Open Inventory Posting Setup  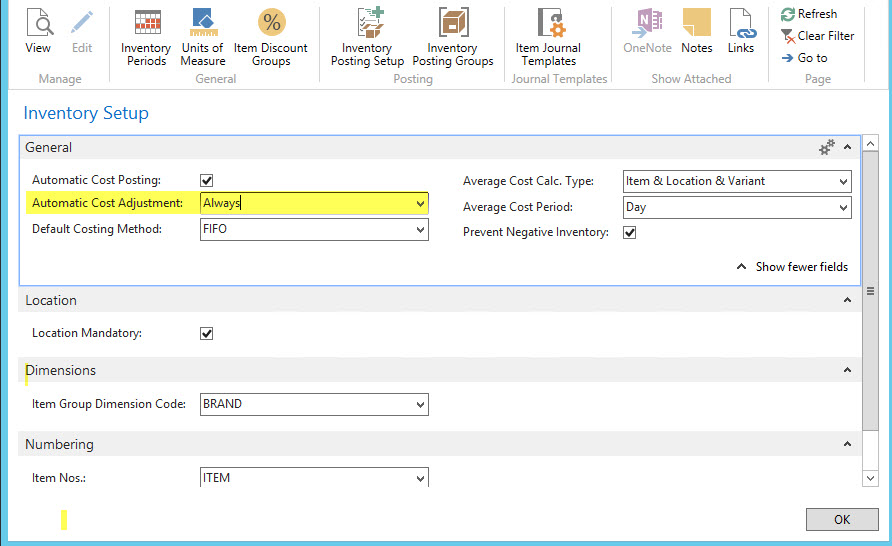click(367, 36)
